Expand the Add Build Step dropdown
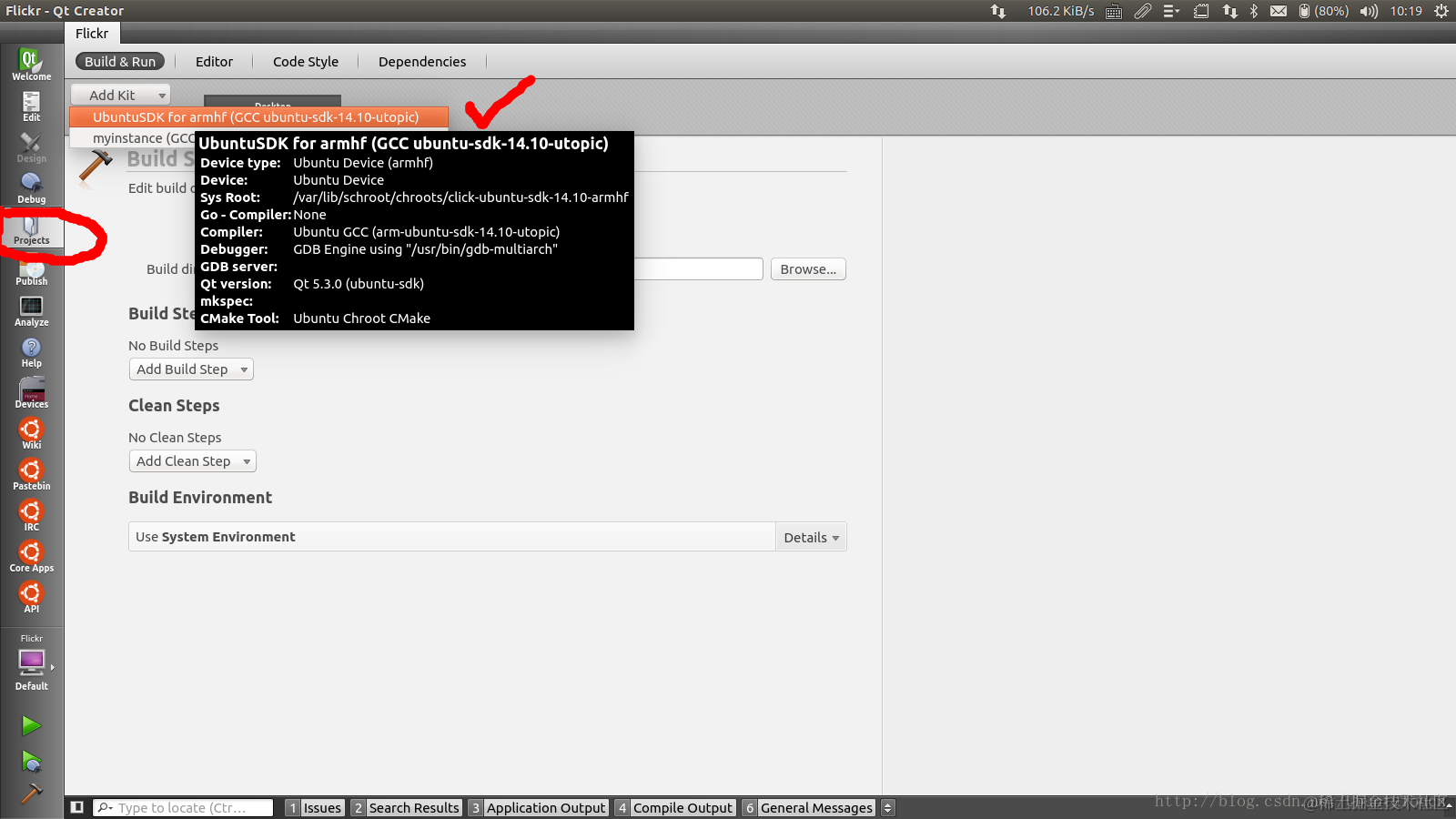Image resolution: width=1456 pixels, height=819 pixels. point(191,369)
